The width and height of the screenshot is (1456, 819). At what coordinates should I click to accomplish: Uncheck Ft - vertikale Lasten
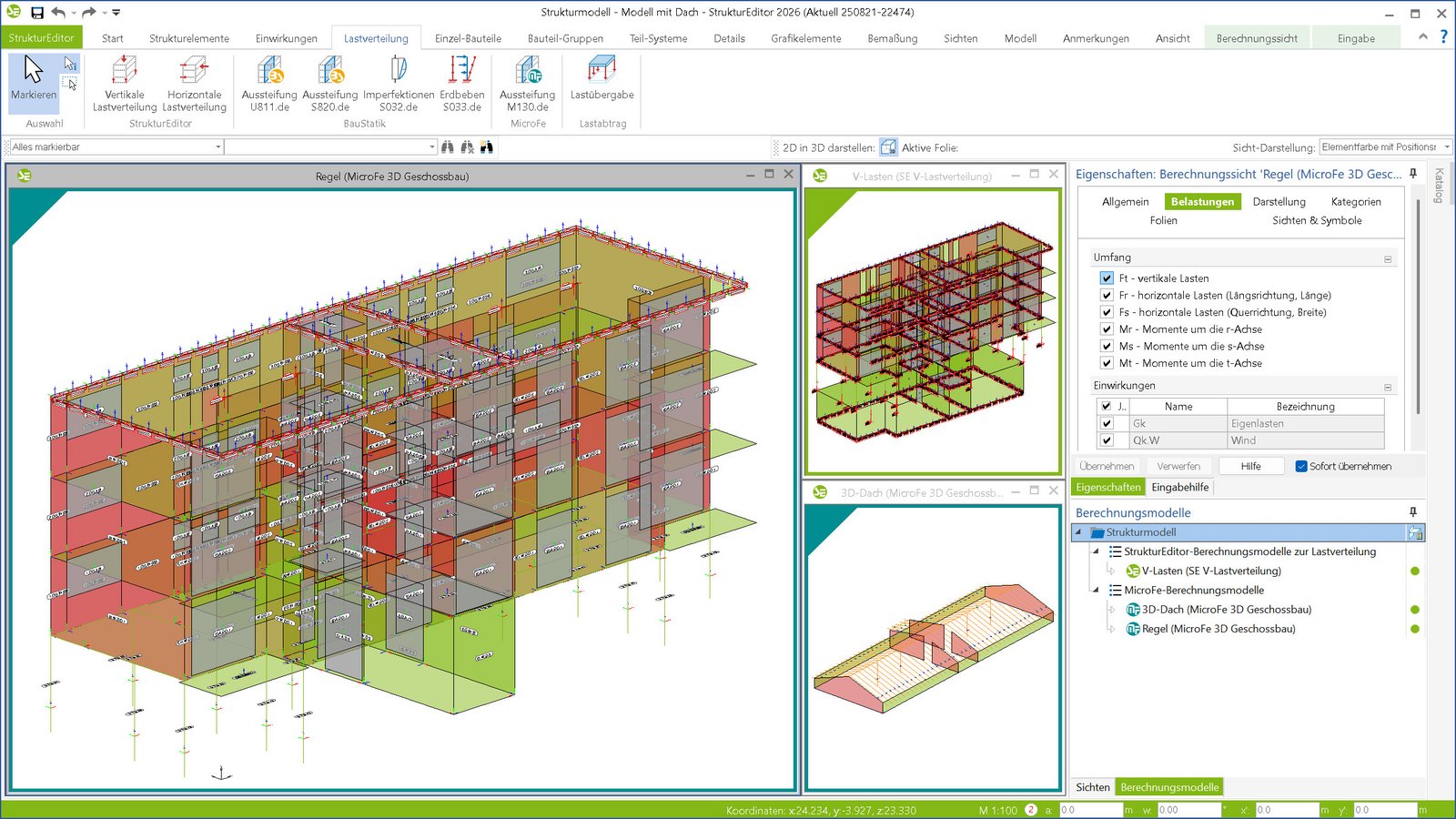[x=1107, y=278]
